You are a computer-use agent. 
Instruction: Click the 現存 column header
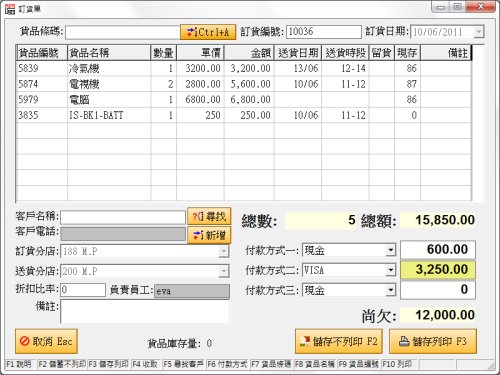(407, 53)
